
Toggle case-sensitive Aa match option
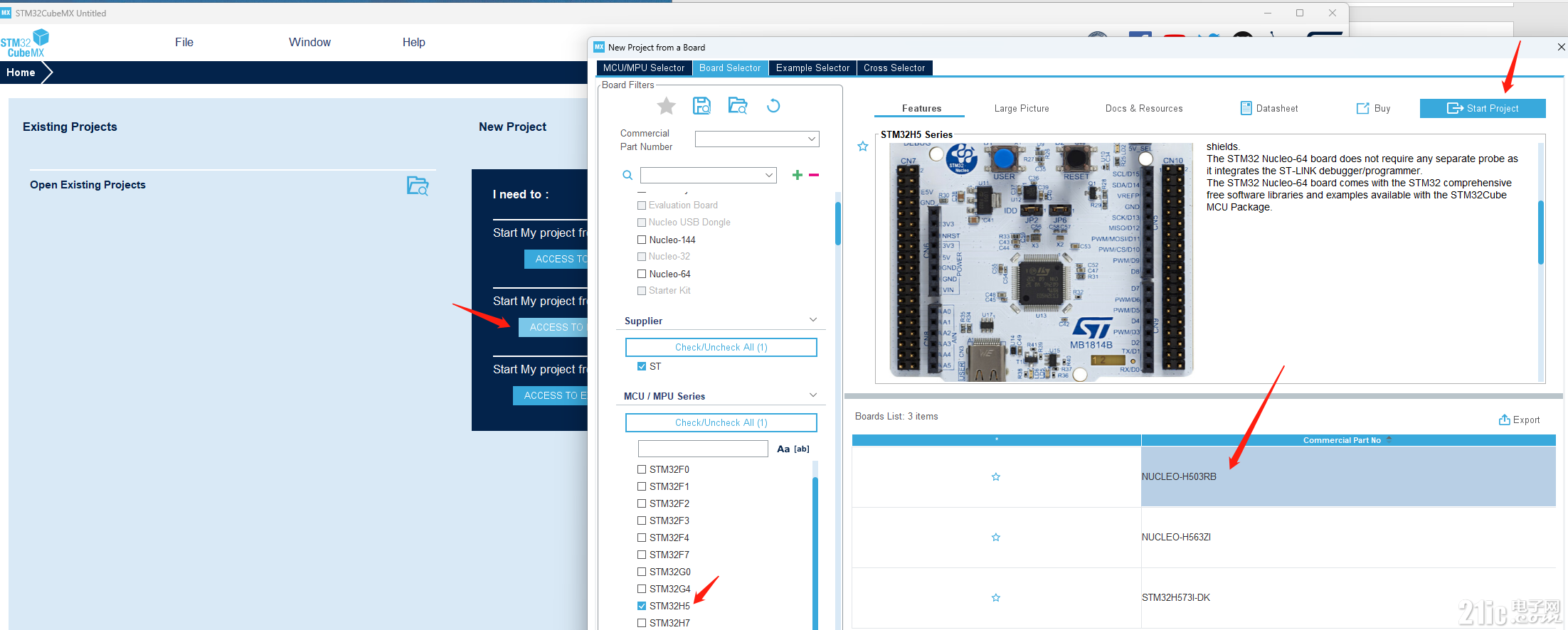click(x=783, y=449)
